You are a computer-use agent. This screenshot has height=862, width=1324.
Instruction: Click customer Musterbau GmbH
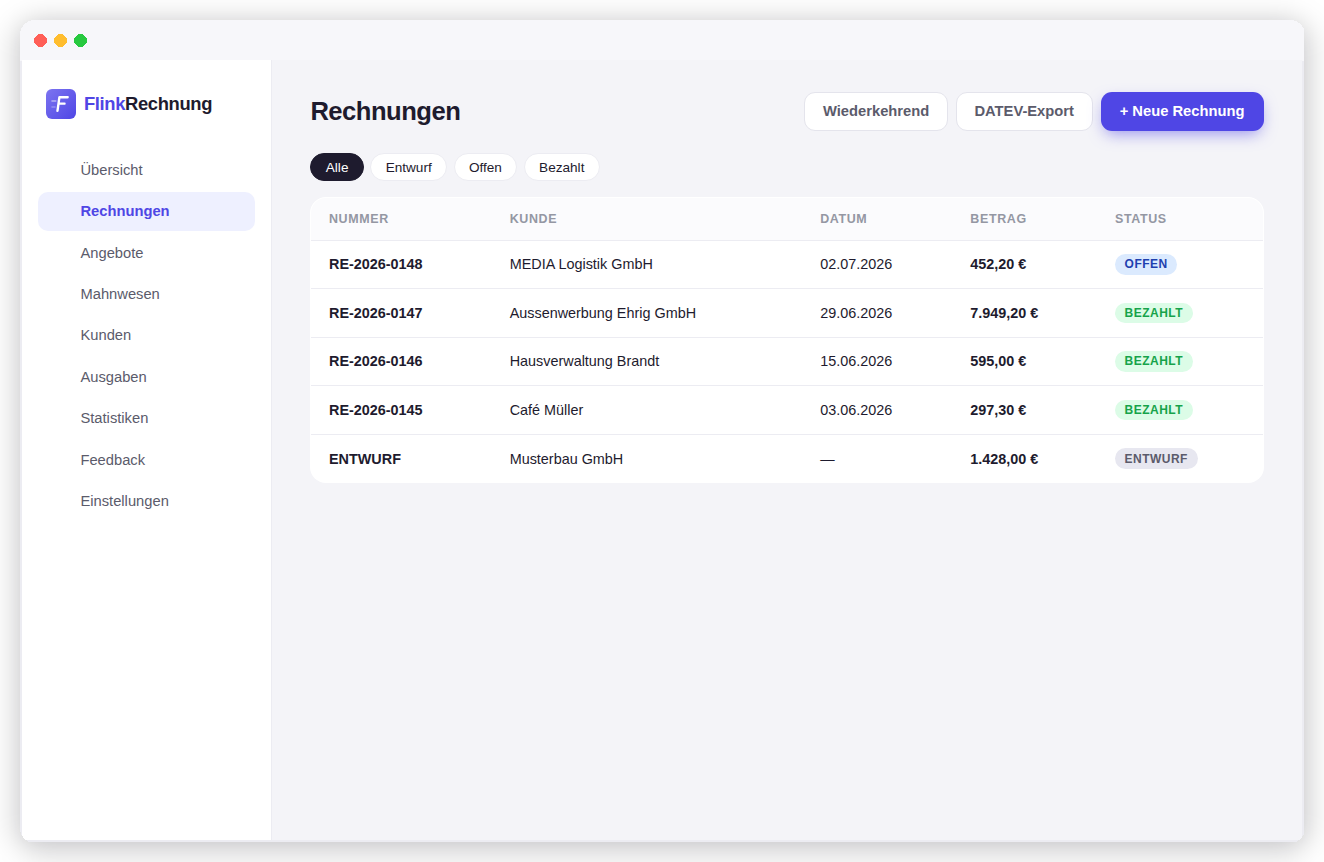pyautogui.click(x=566, y=459)
